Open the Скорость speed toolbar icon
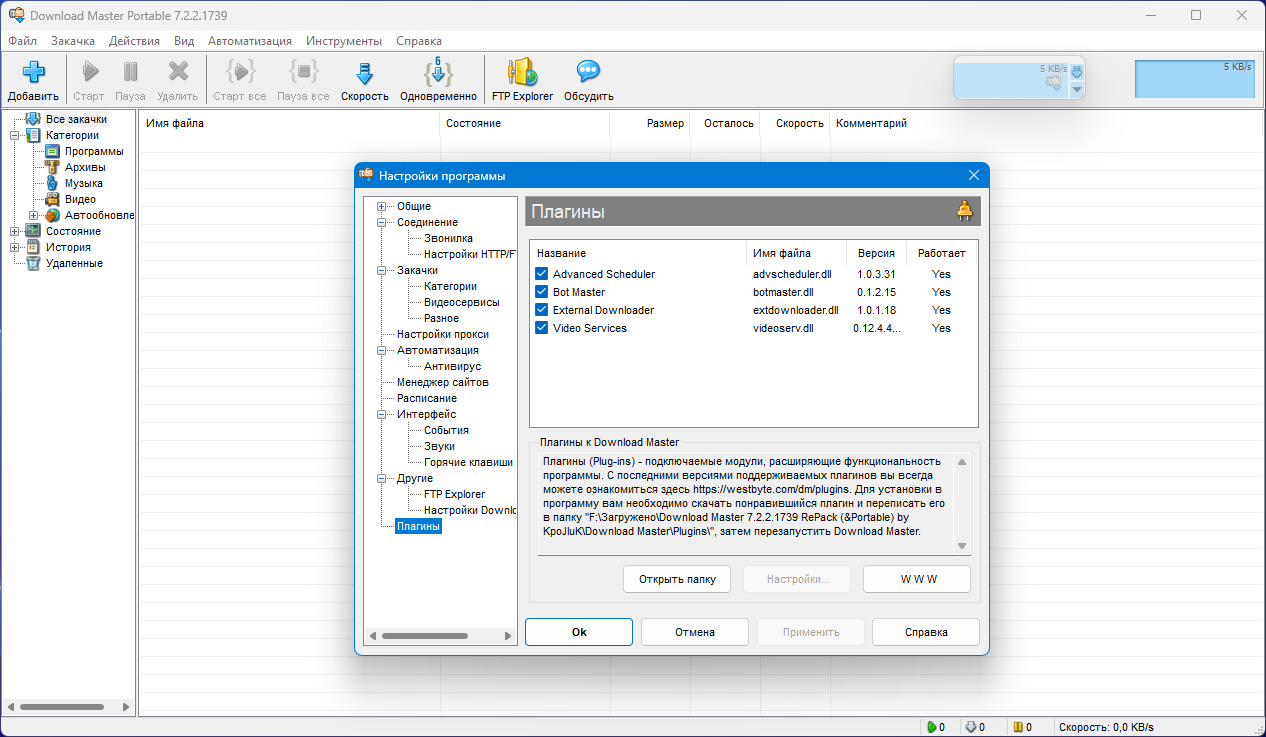The height and width of the screenshot is (737, 1266). coord(364,73)
